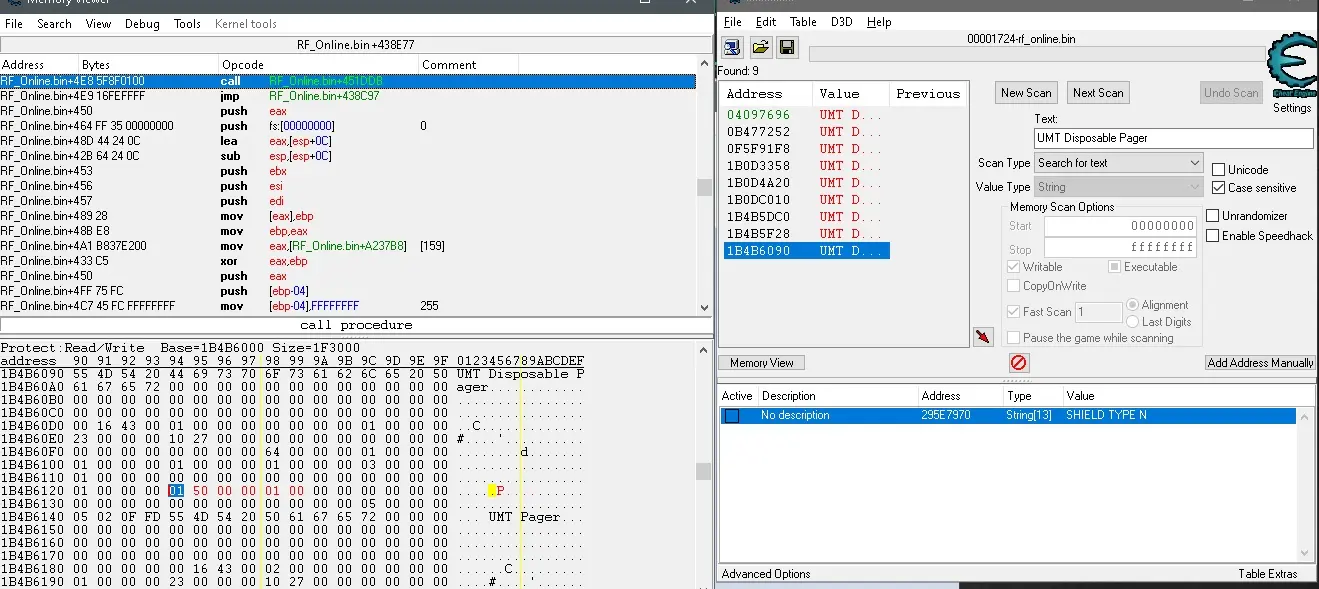Open the Help menu in Cheat Engine

tap(879, 22)
